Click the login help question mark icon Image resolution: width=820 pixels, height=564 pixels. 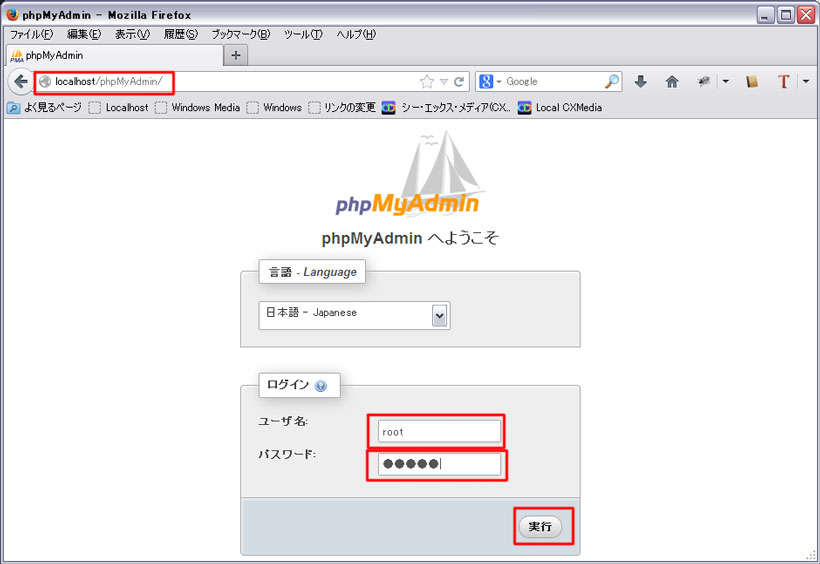pyautogui.click(x=321, y=386)
